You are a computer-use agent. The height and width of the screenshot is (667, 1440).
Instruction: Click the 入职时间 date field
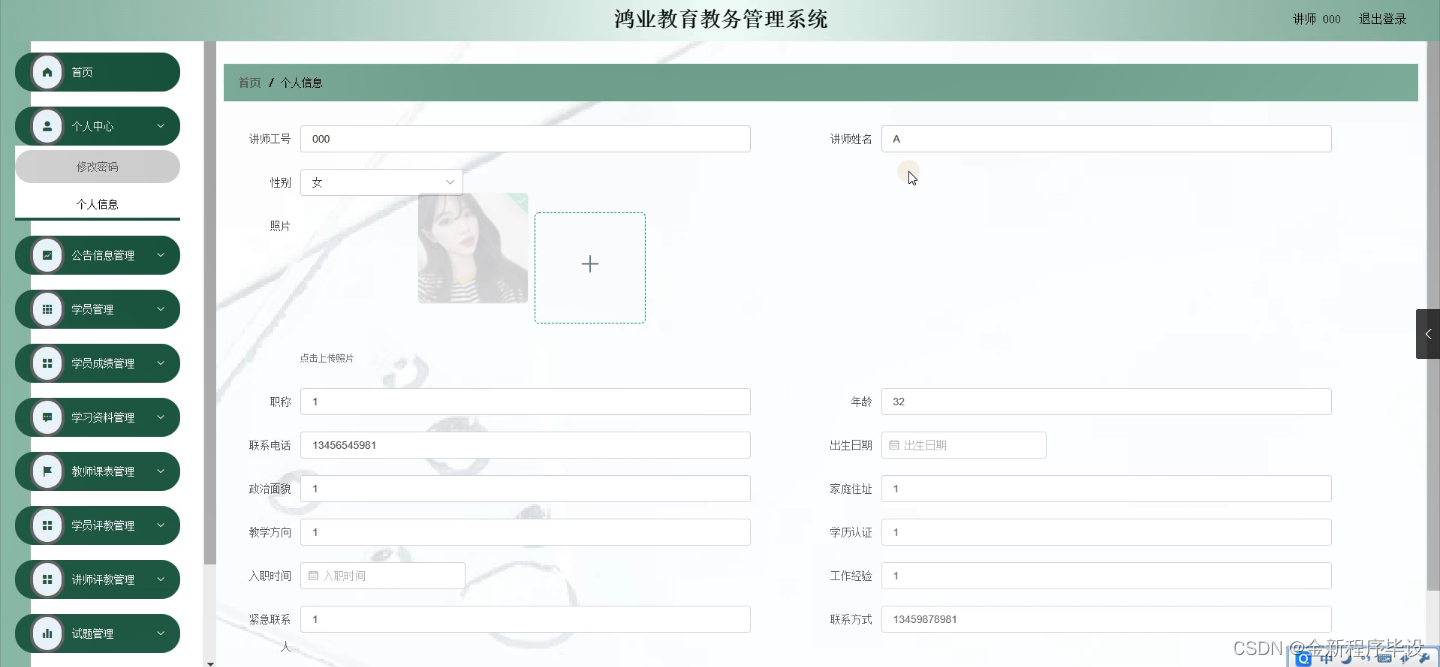[x=382, y=575]
